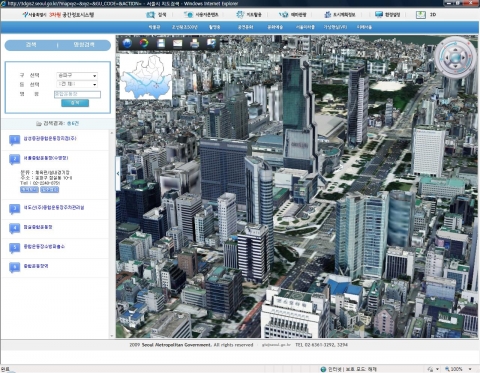Screen dimensions: 480x373
Task: Open the 문화예술 submenu item
Action: (x=275, y=27)
